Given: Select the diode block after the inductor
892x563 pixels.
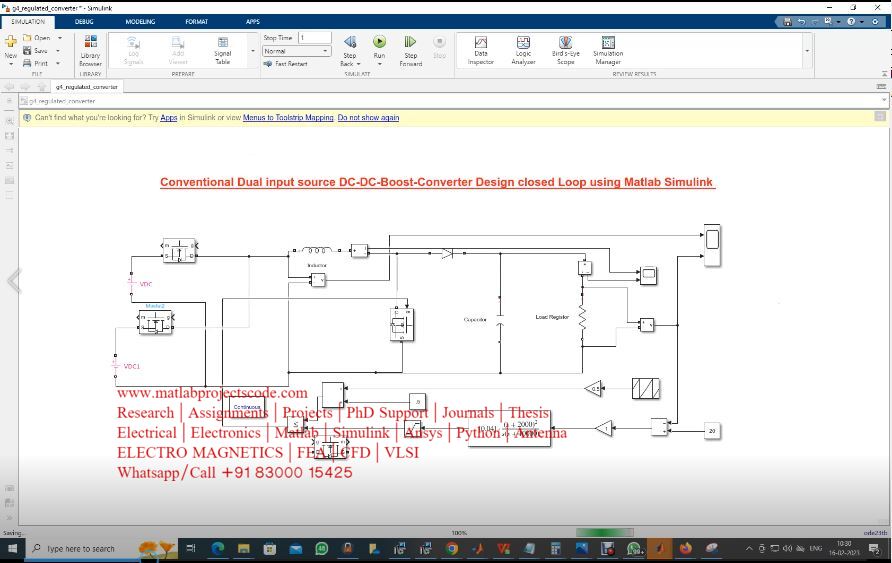Looking at the screenshot, I should click(447, 253).
